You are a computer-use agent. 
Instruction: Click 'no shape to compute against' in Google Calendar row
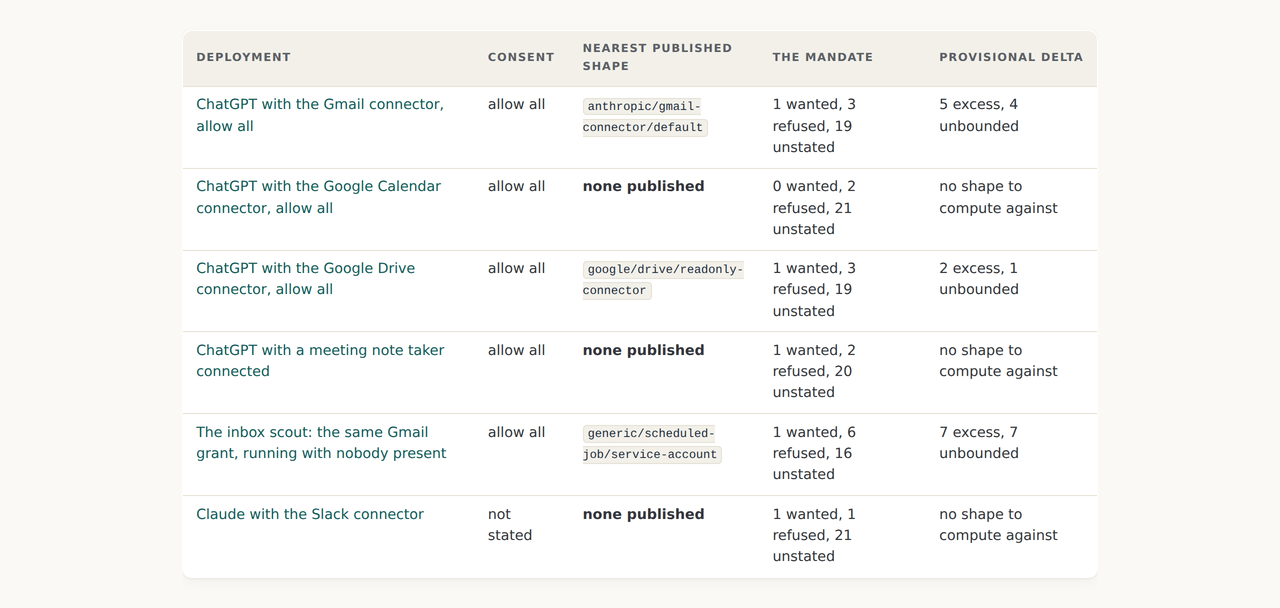pos(998,197)
